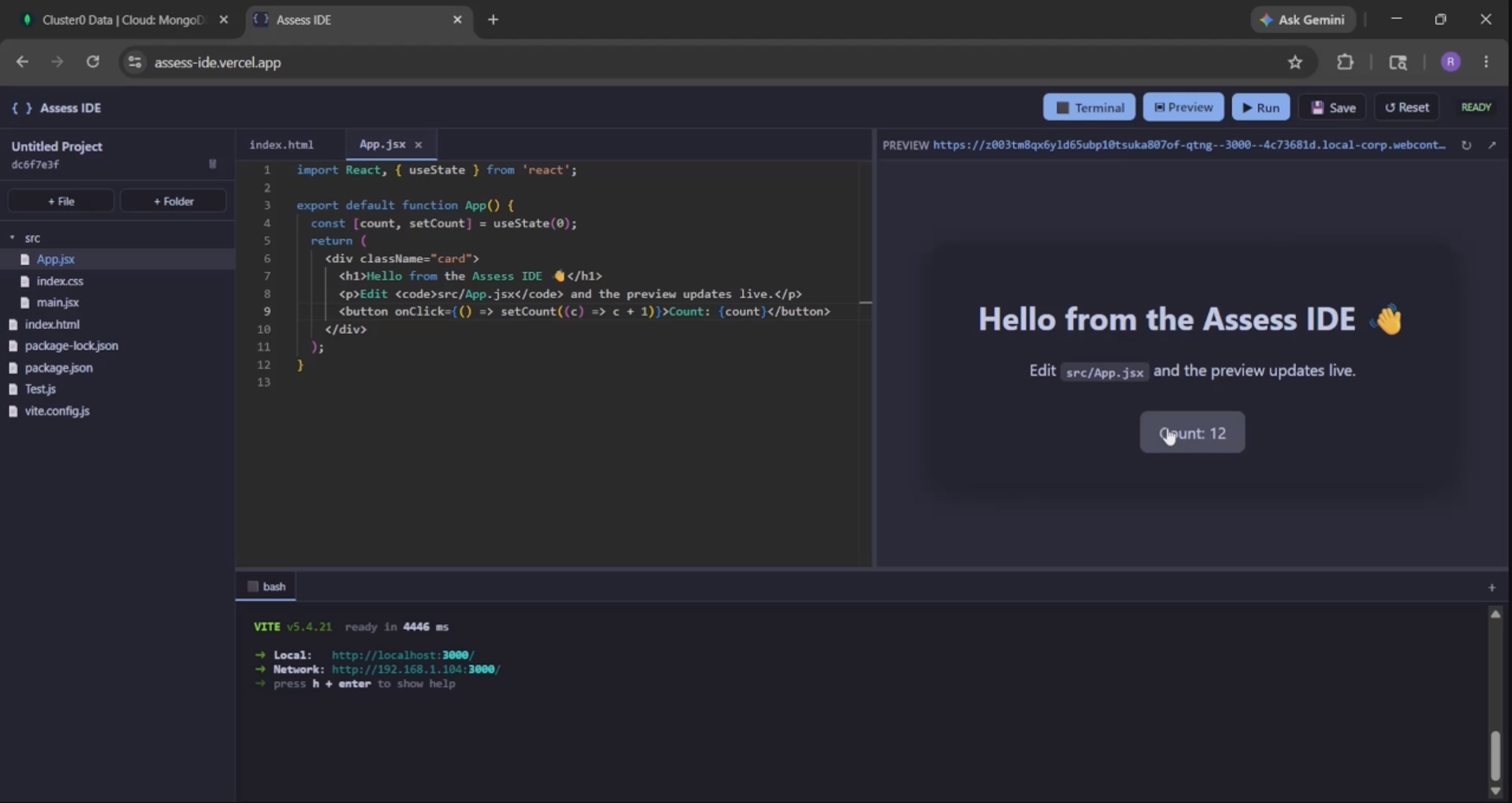Open Chrome three-dot menu
The image size is (1512, 803).
coord(1486,62)
